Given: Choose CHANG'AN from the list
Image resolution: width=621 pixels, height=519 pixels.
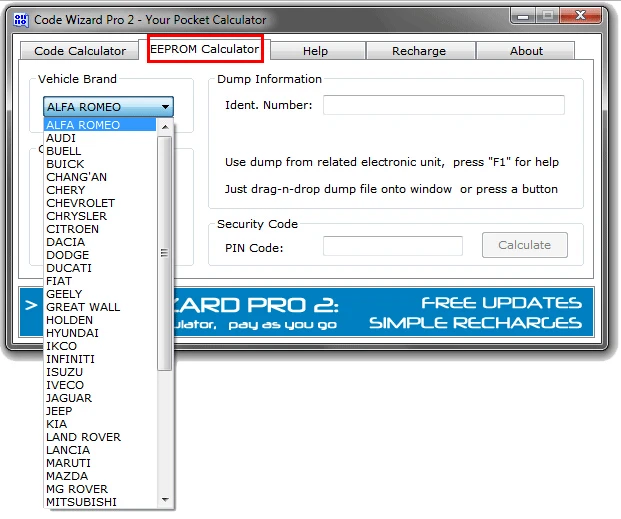Looking at the screenshot, I should 100,177.
